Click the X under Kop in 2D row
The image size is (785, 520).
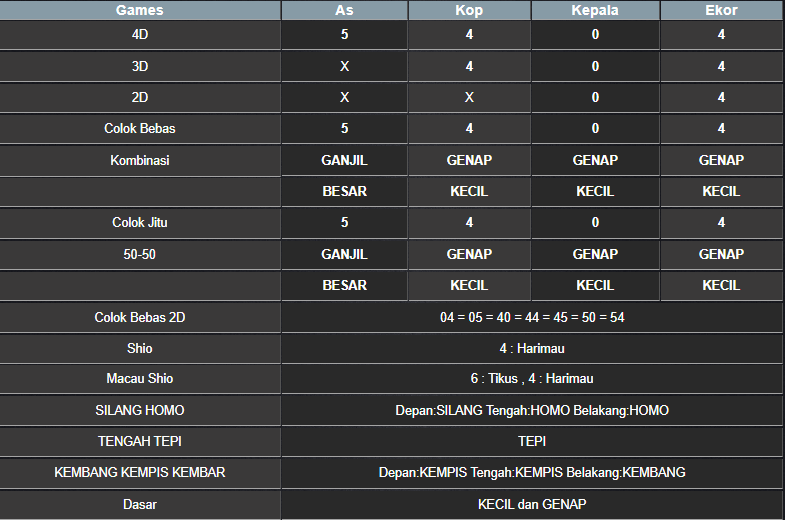pos(469,97)
